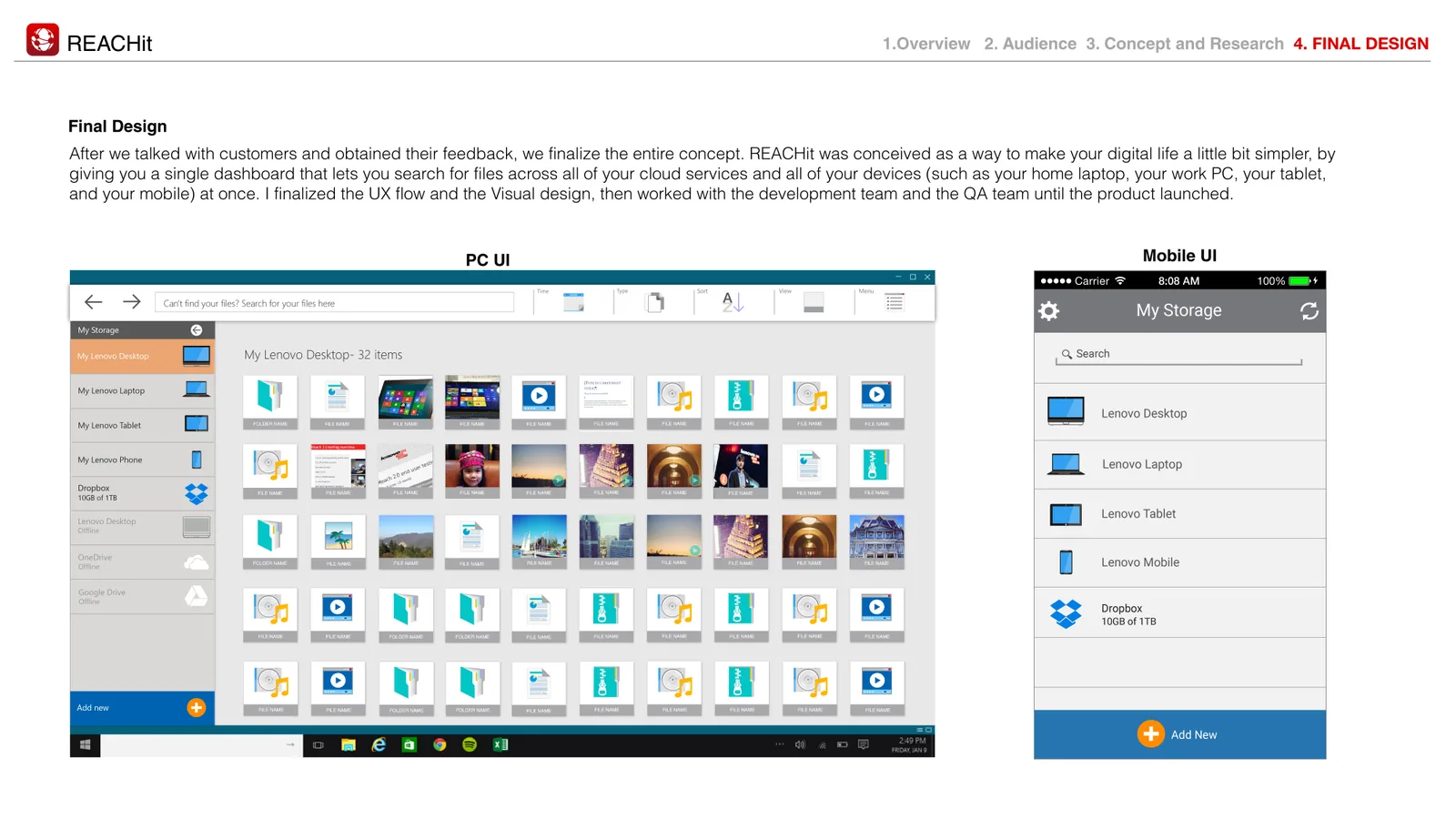
Task: Click the Add new button in PC sidebar
Action: pyautogui.click(x=143, y=708)
